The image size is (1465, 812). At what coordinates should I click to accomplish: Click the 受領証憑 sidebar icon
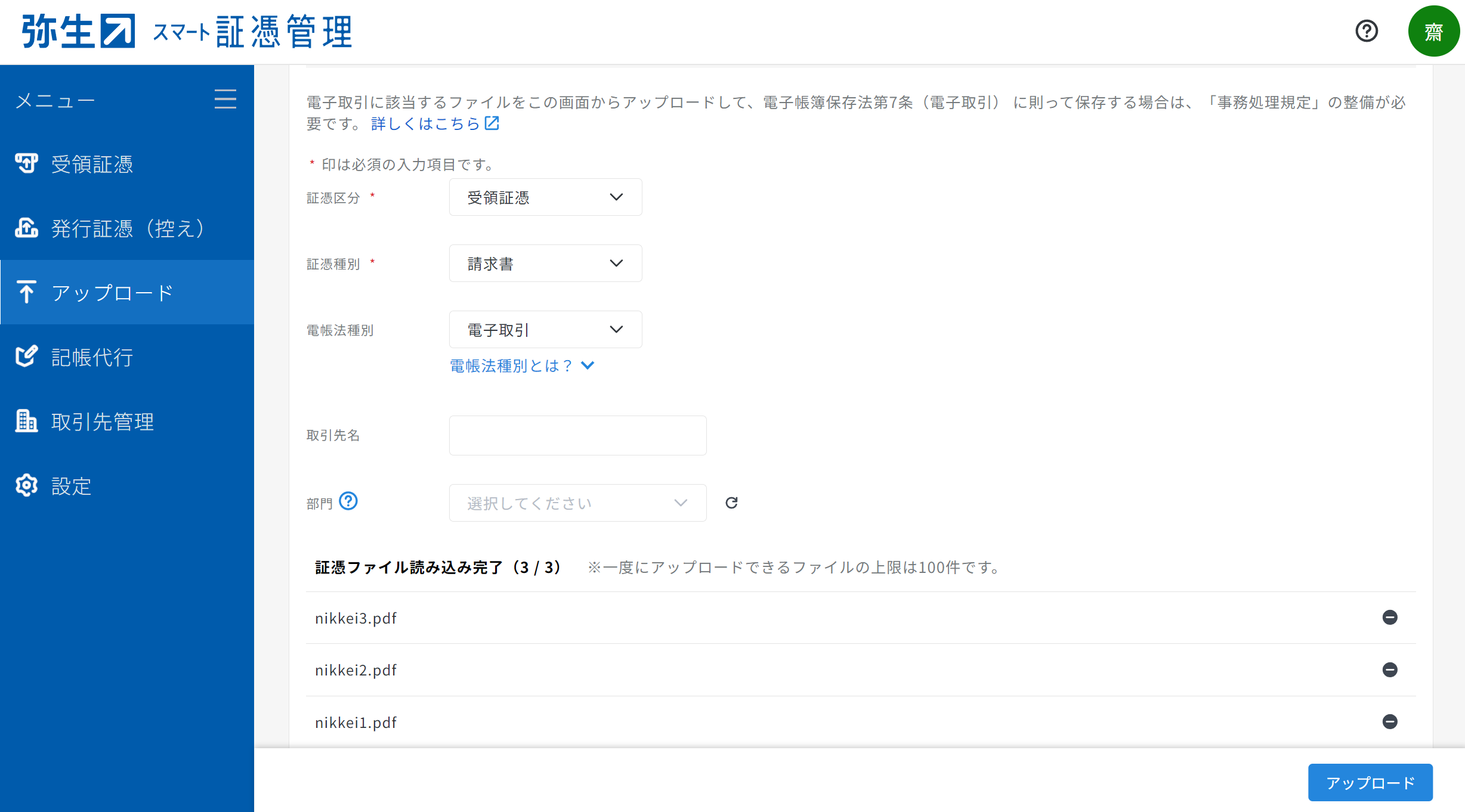tap(26, 163)
